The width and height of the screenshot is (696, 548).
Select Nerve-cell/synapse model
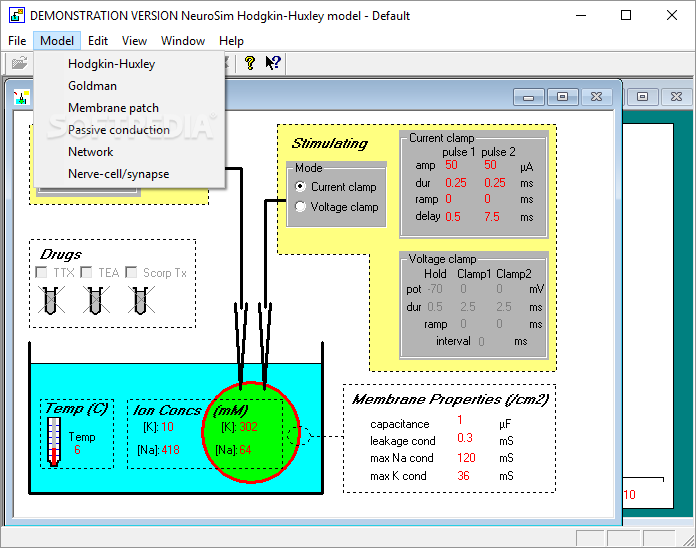(129, 174)
